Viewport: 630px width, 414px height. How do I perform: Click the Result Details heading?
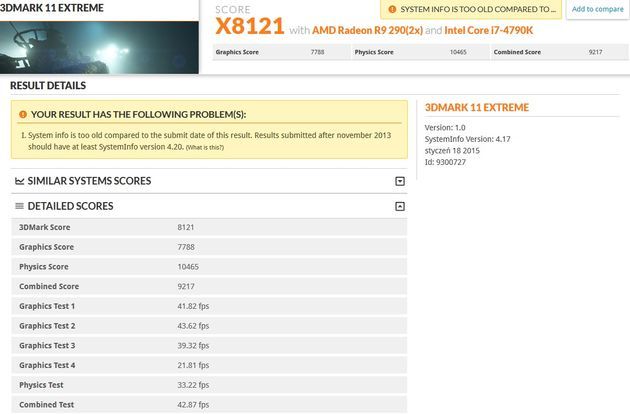click(x=48, y=86)
